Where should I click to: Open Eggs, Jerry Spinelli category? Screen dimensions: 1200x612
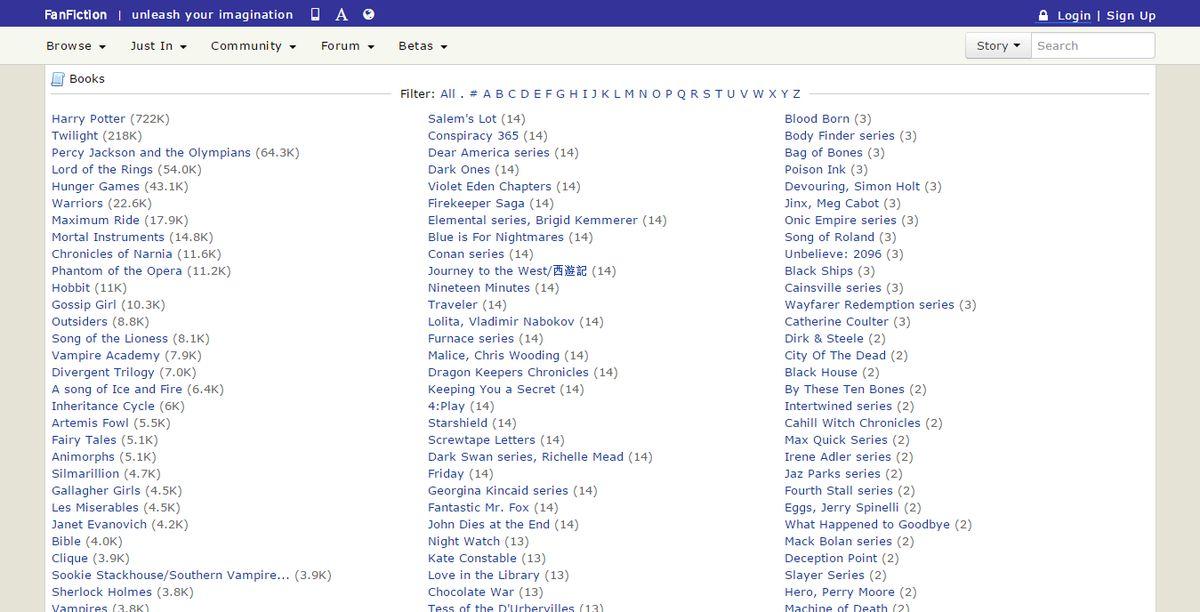click(x=842, y=508)
